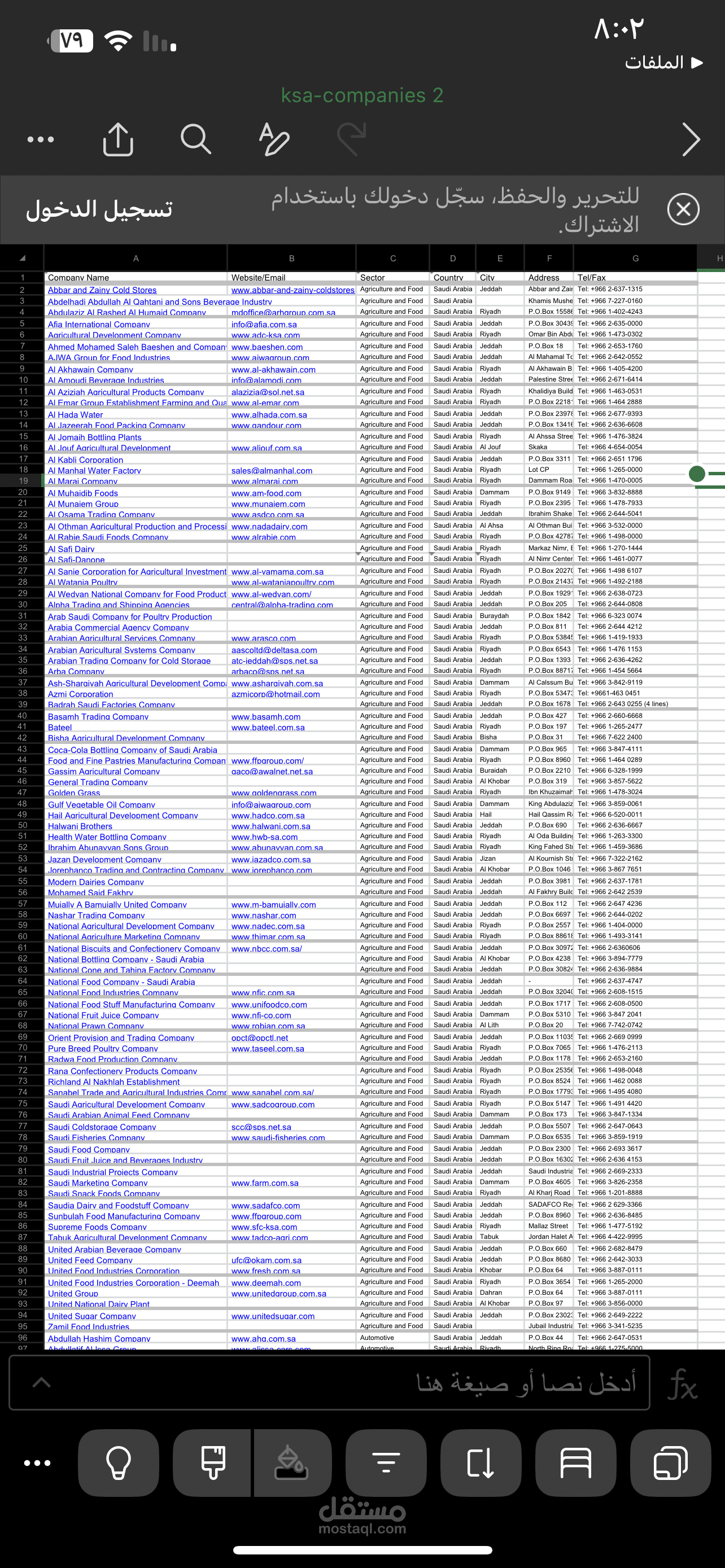Select column F header
Image resolution: width=725 pixels, height=1568 pixels.
(549, 258)
